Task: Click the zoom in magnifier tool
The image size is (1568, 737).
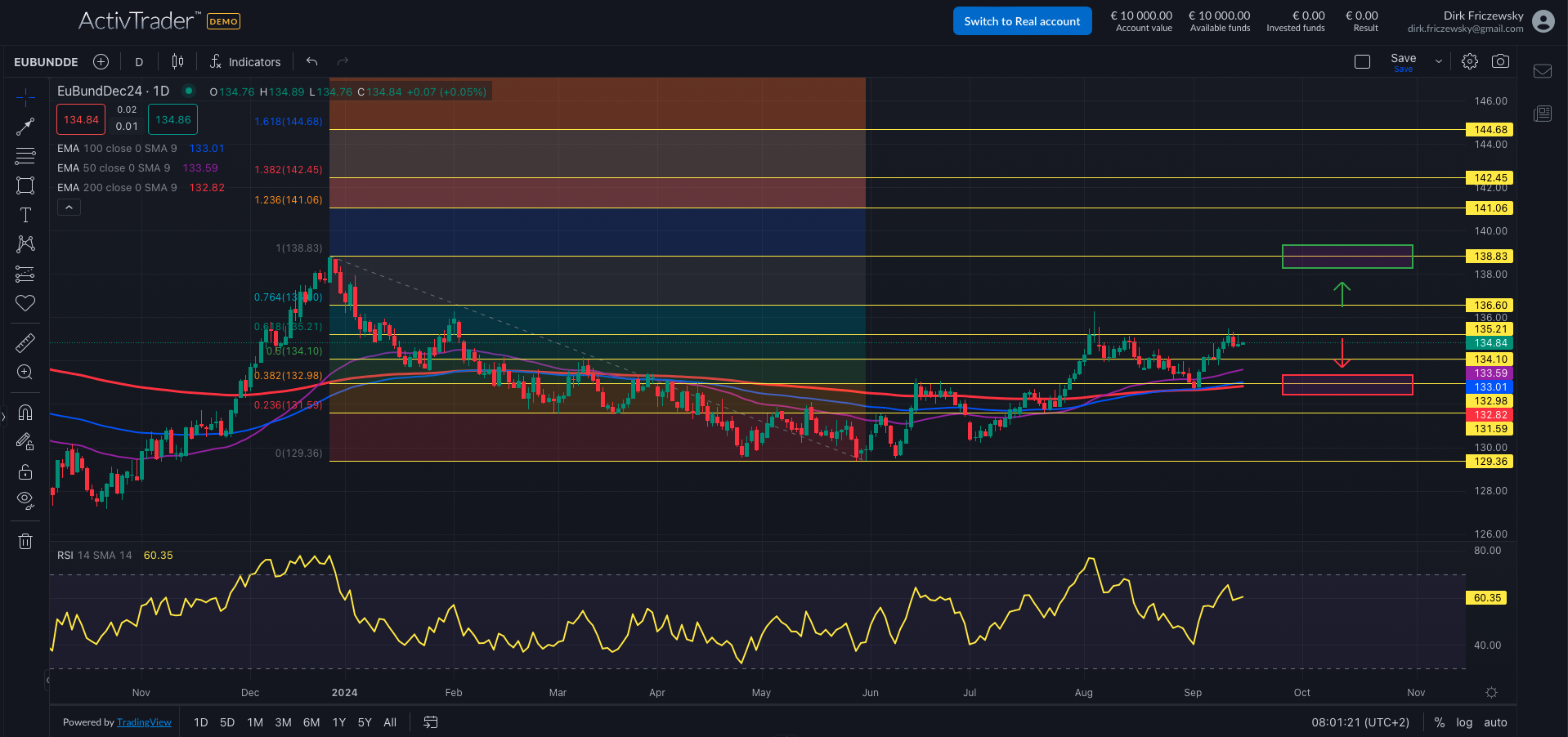Action: point(25,373)
